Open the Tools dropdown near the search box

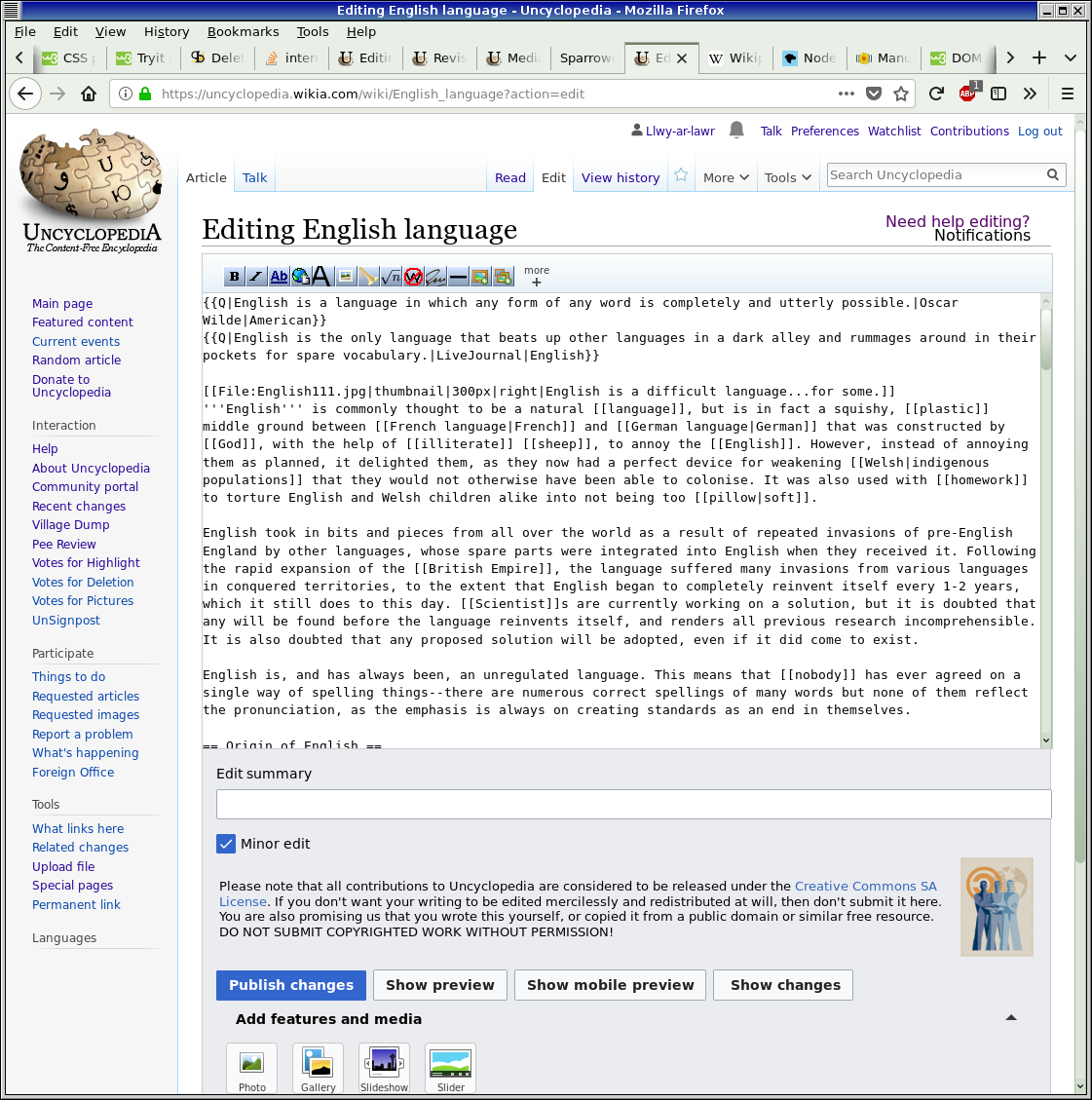787,177
